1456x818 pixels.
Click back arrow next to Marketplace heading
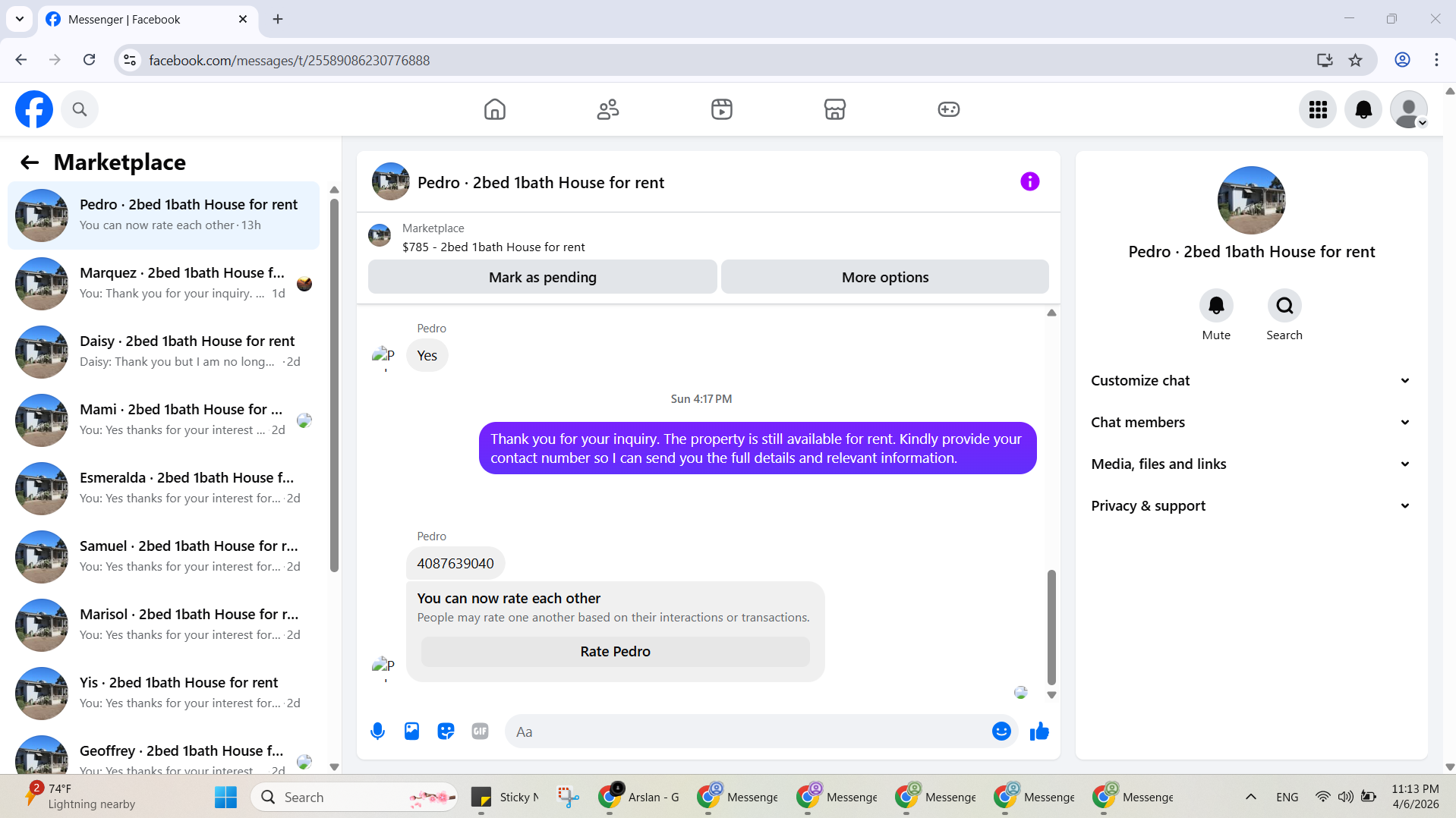[30, 162]
